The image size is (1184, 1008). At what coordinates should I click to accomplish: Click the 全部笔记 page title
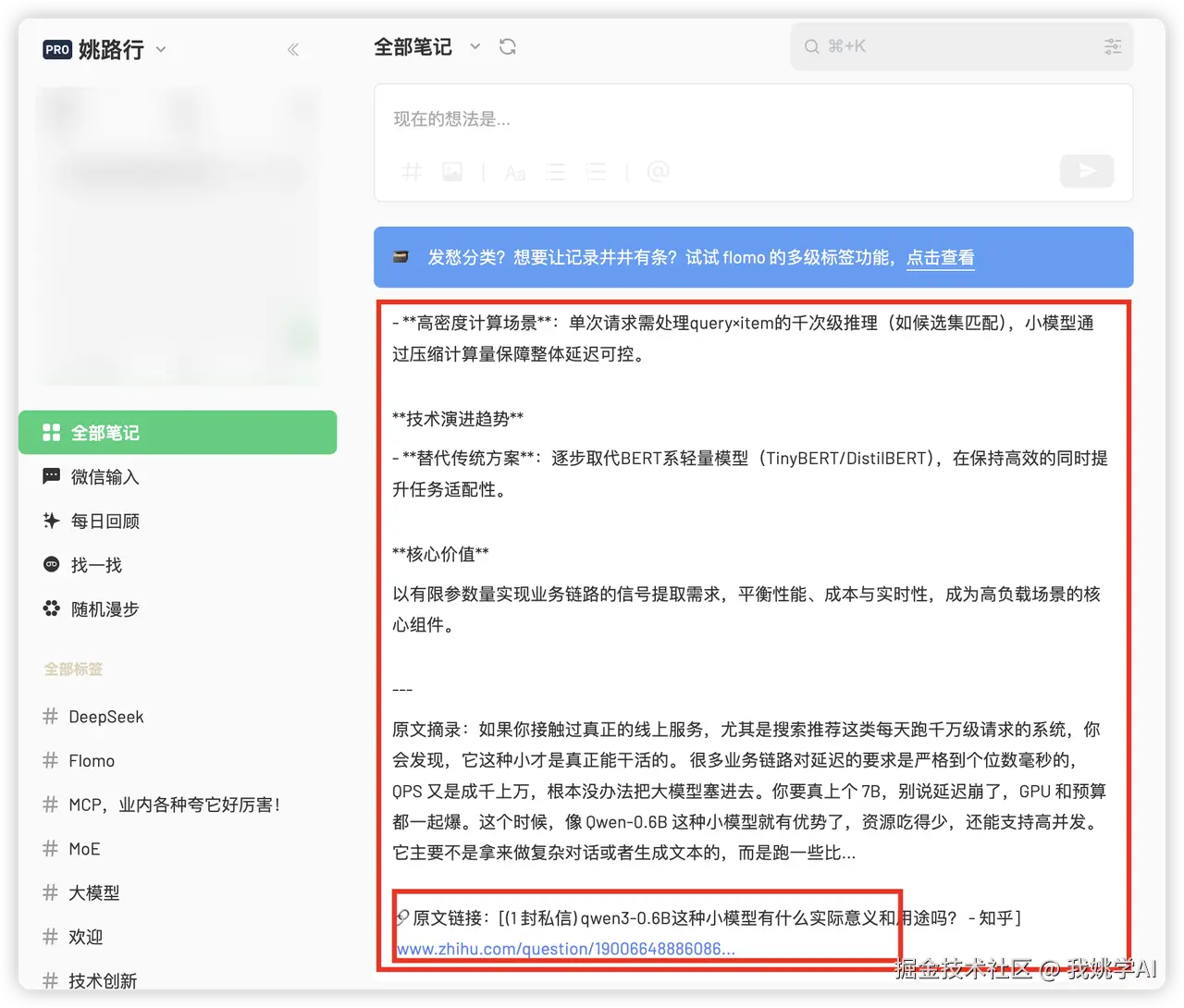[413, 47]
